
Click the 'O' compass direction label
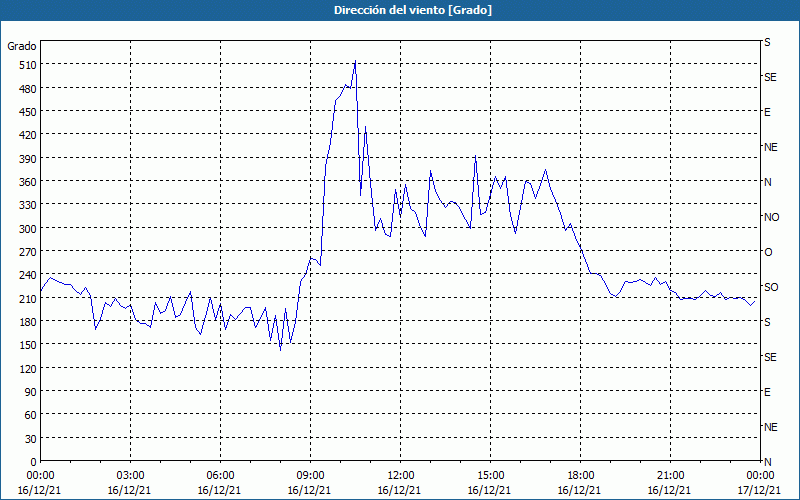coord(768,253)
